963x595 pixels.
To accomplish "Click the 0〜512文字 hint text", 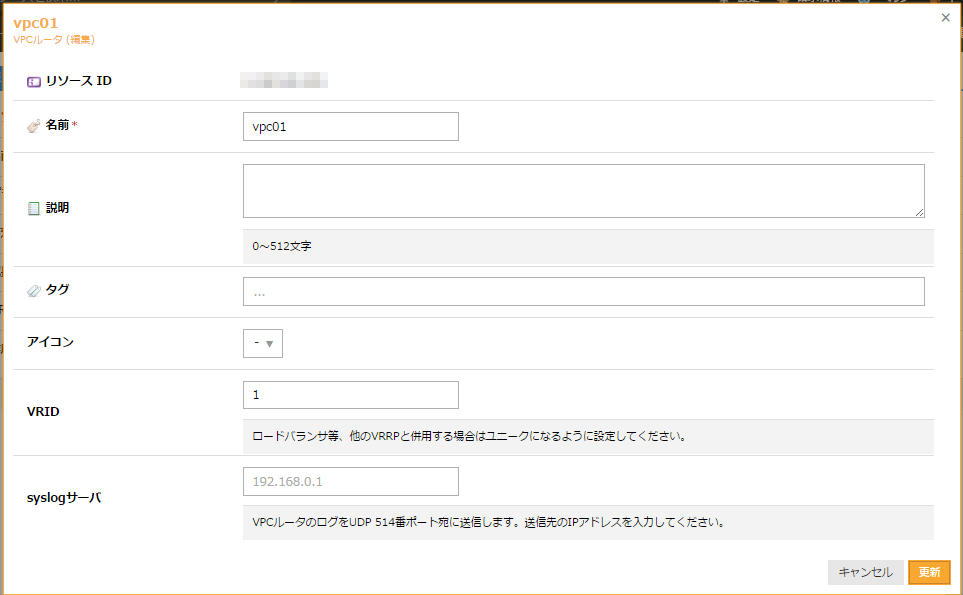I will pos(282,246).
